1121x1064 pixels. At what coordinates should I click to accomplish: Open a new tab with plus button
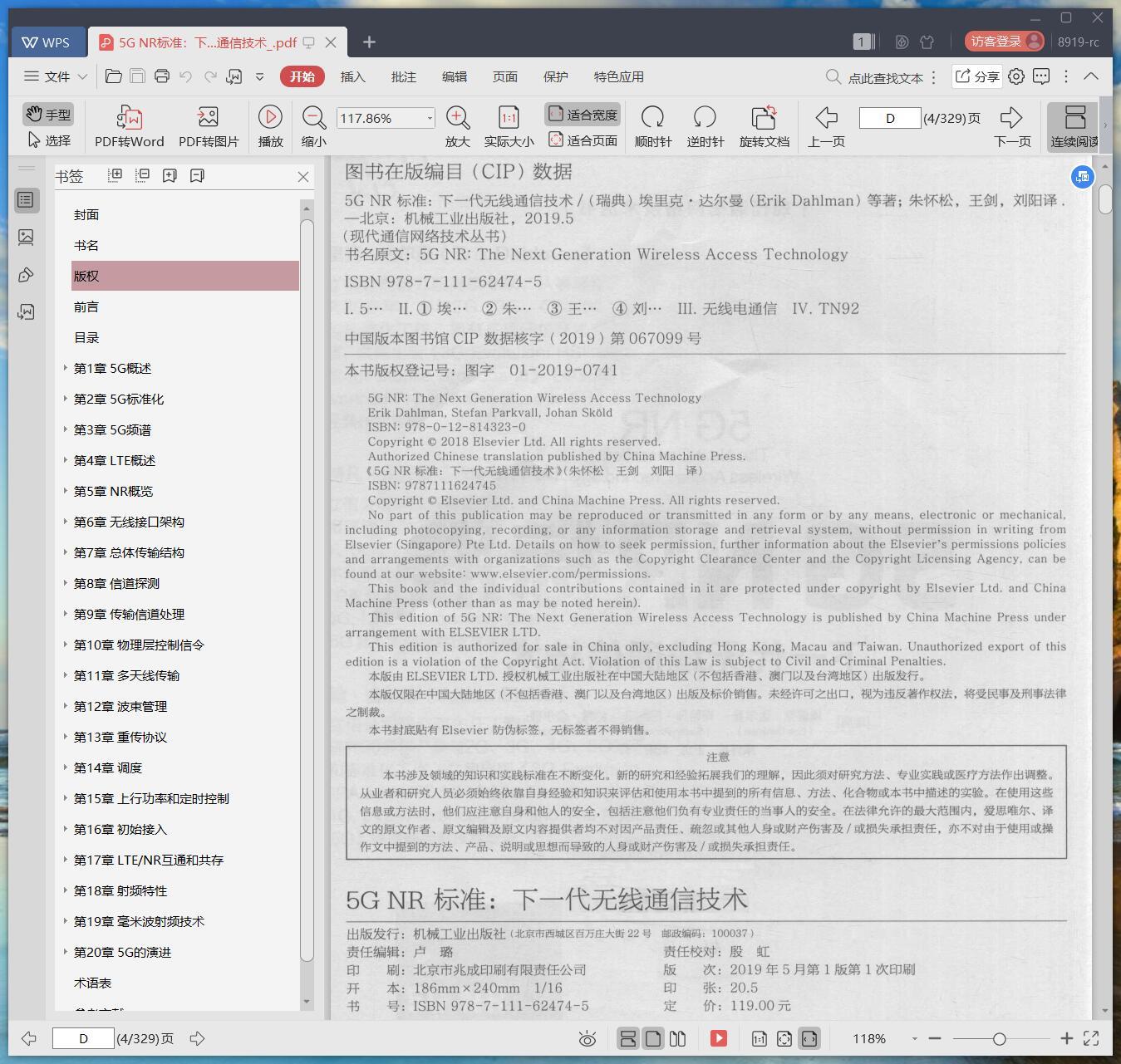369,42
